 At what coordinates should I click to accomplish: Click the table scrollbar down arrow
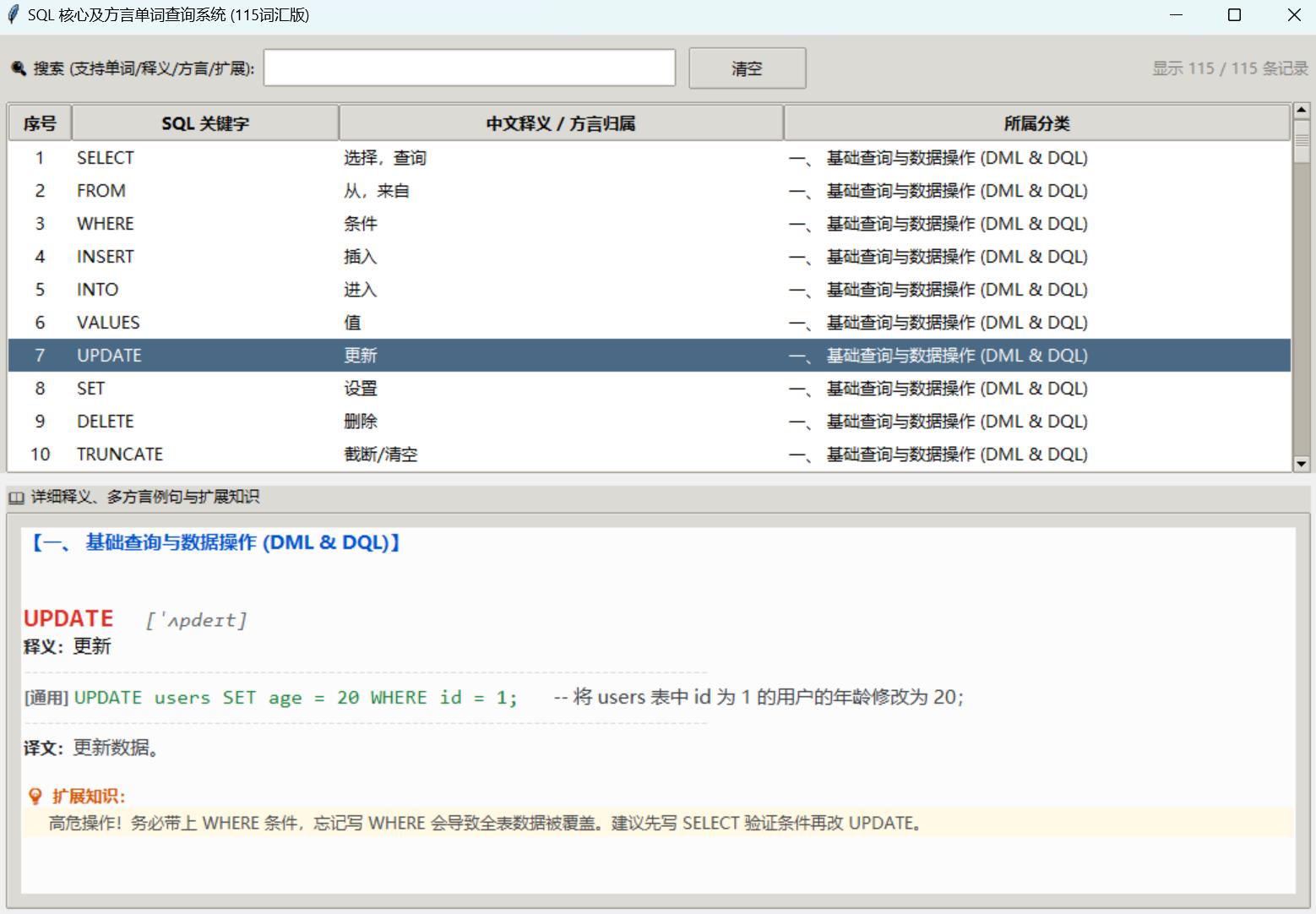tap(1301, 463)
